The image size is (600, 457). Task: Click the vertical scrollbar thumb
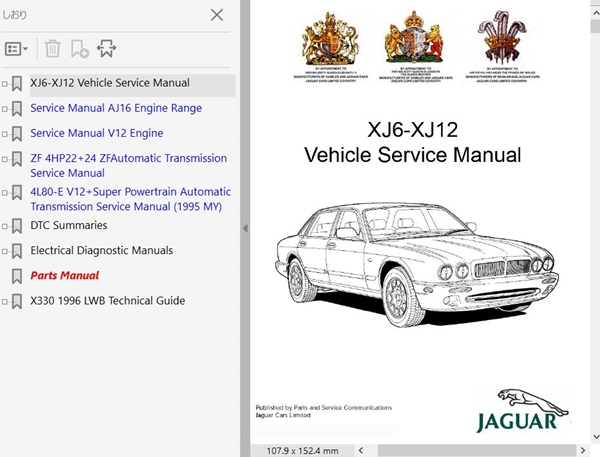595,27
